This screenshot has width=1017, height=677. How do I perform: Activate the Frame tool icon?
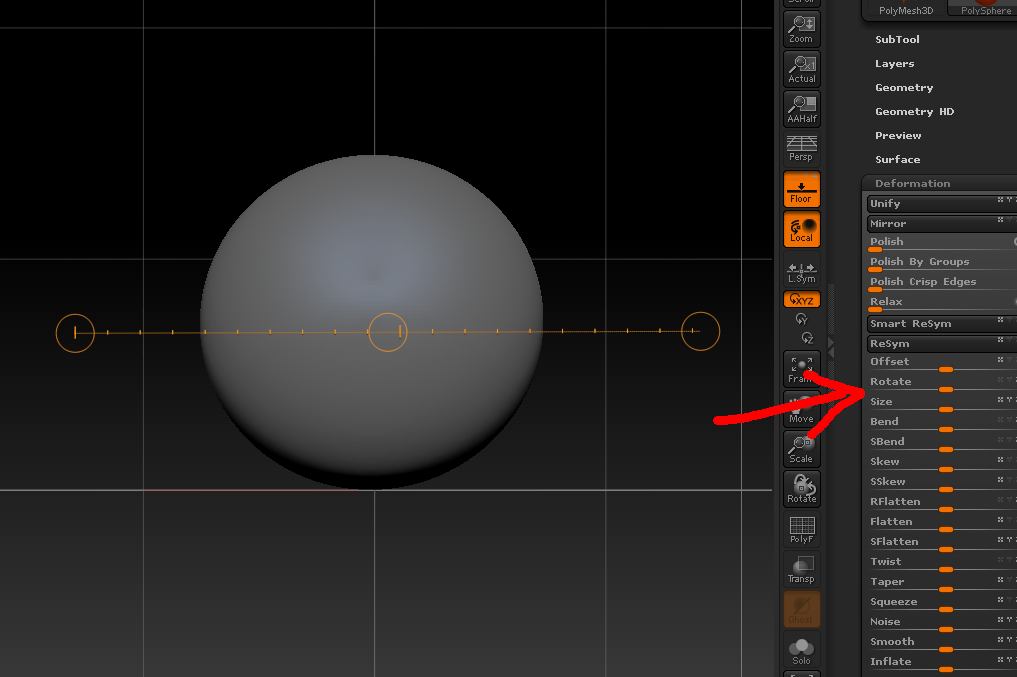pos(800,370)
